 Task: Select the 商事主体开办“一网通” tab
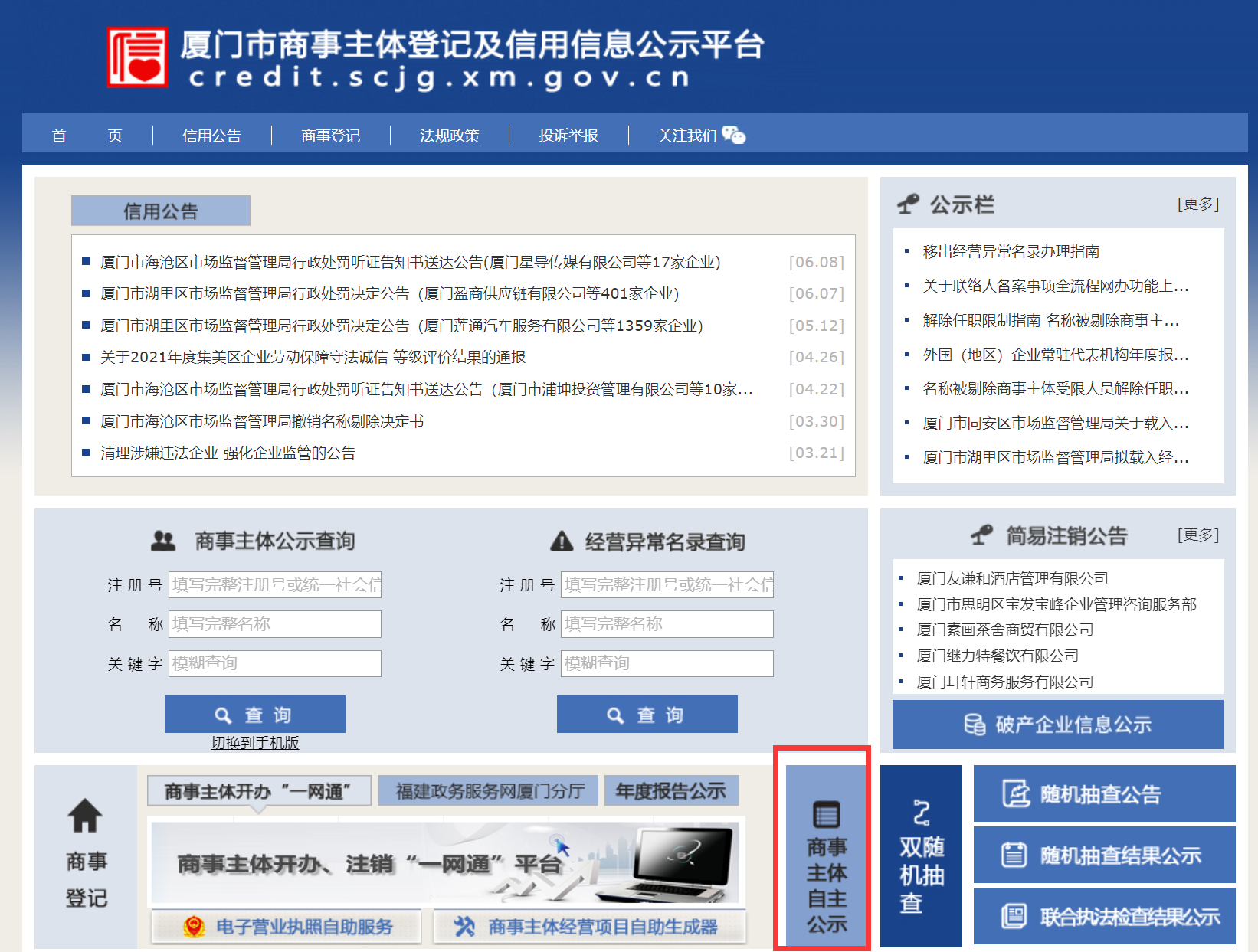(259, 791)
